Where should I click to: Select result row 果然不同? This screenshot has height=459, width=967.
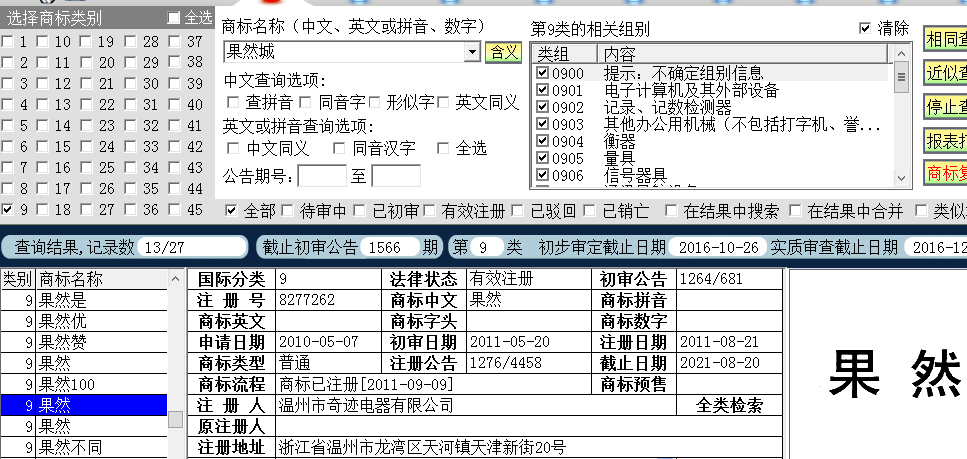click(x=84, y=447)
